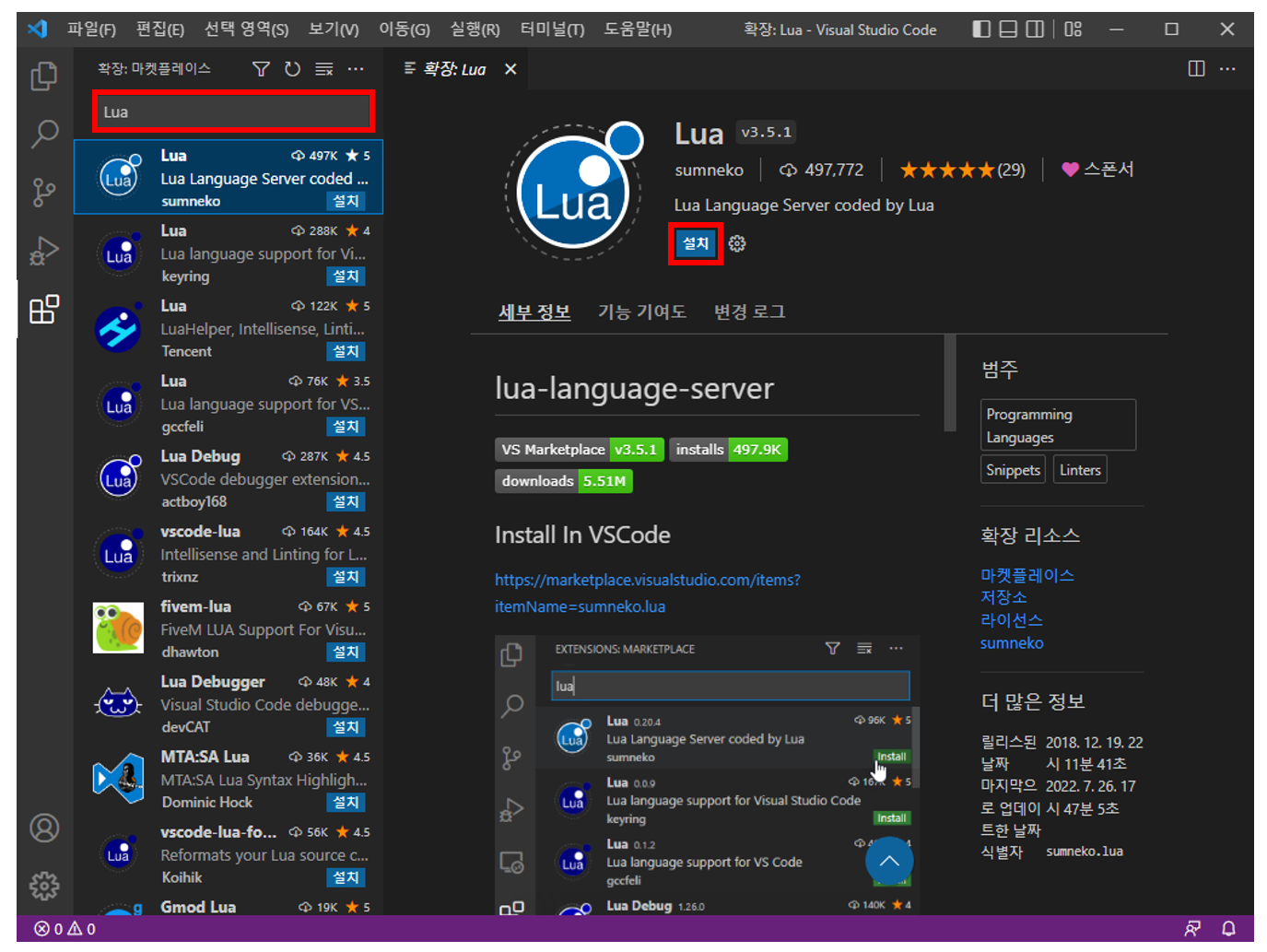Switch to 변경 로그 tab
The height and width of the screenshot is (952, 1267).
[x=750, y=312]
